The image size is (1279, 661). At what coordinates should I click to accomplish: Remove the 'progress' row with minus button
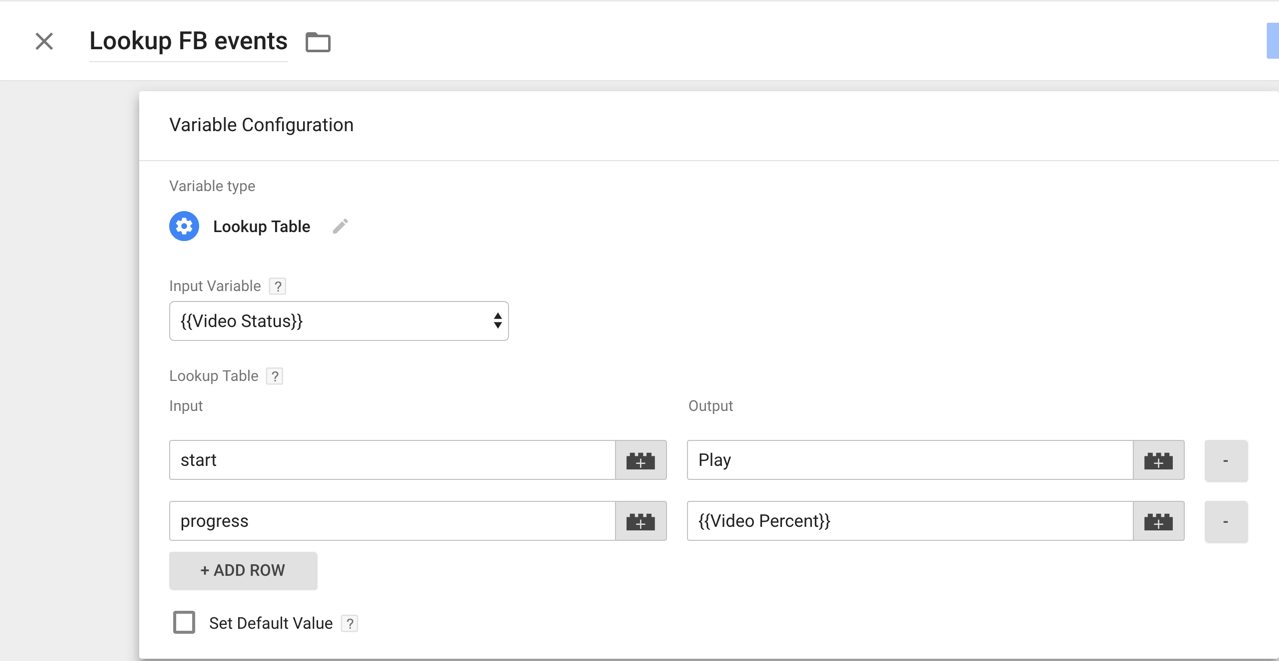tap(1225, 522)
